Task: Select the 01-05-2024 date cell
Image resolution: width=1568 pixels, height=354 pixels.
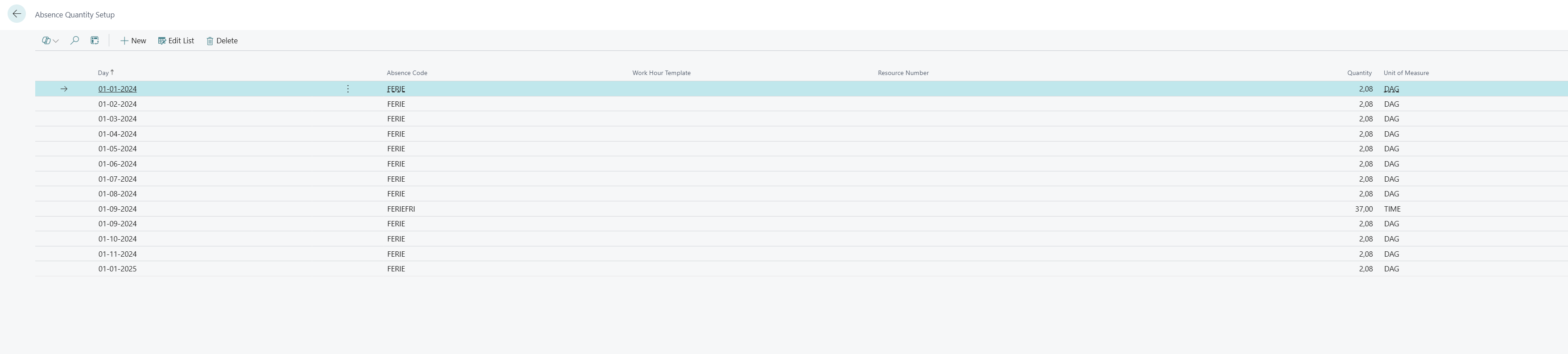Action: [117, 149]
